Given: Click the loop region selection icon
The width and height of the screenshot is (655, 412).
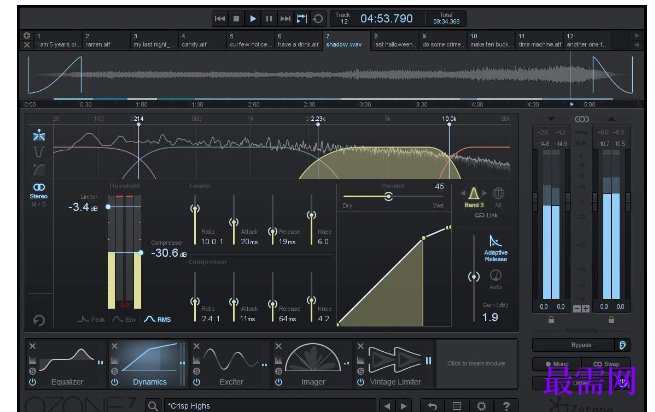Looking at the screenshot, I should tap(302, 19).
